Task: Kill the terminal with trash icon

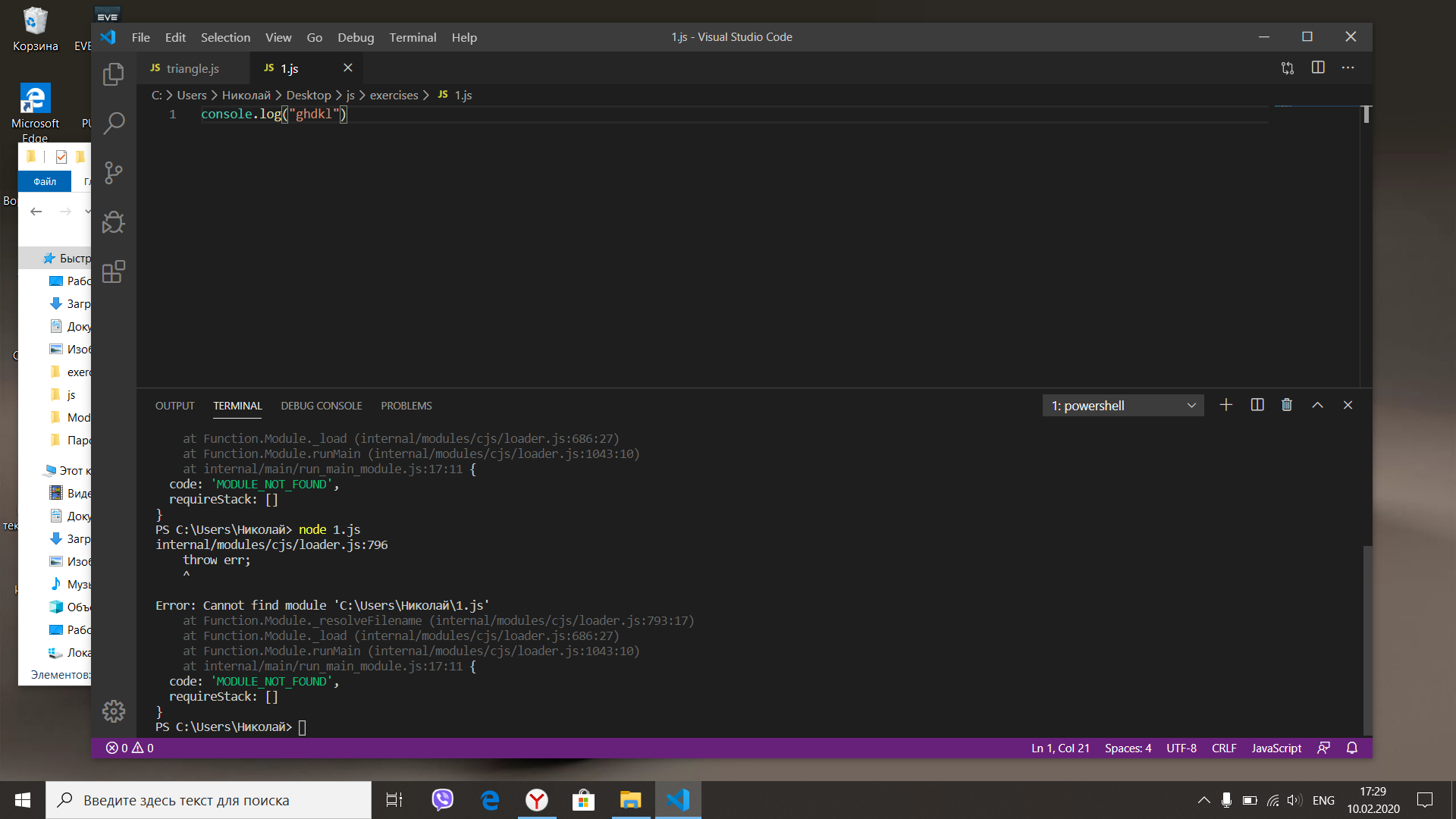Action: pyautogui.click(x=1287, y=405)
